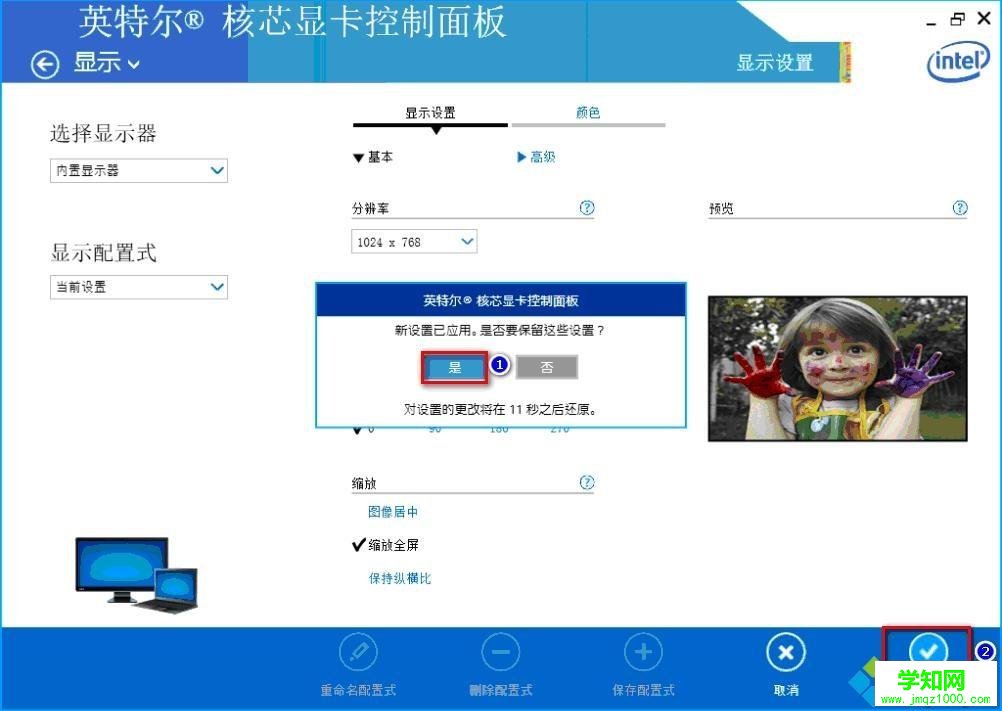Click 是 to keep the new settings
This screenshot has width=1002, height=711.
(454, 367)
